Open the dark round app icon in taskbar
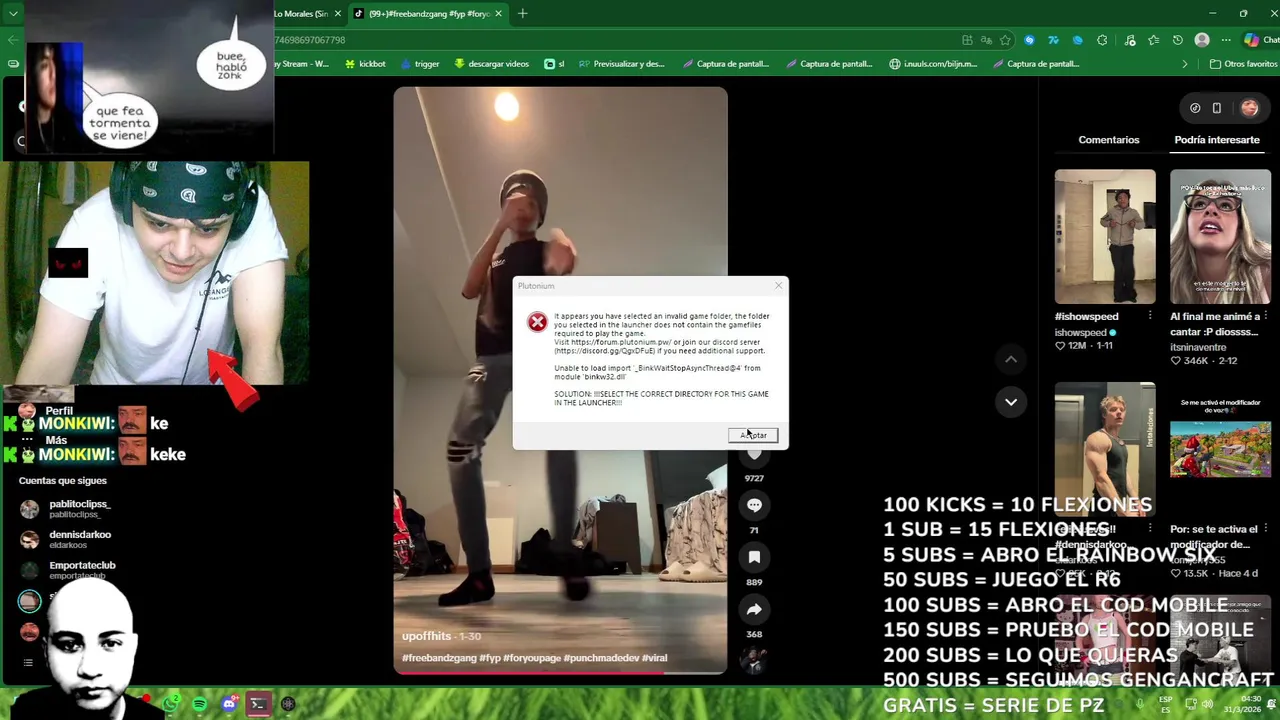 (x=288, y=704)
